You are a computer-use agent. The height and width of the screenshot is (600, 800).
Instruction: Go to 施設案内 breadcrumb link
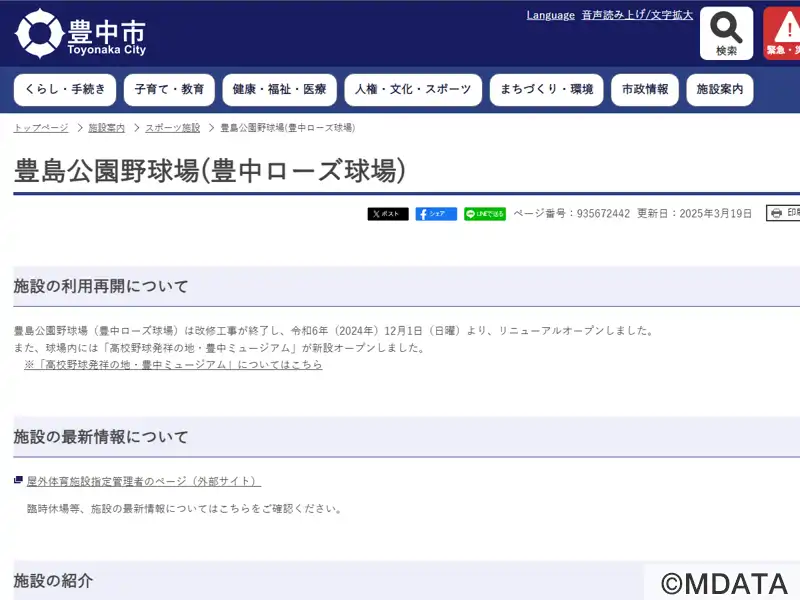point(106,128)
